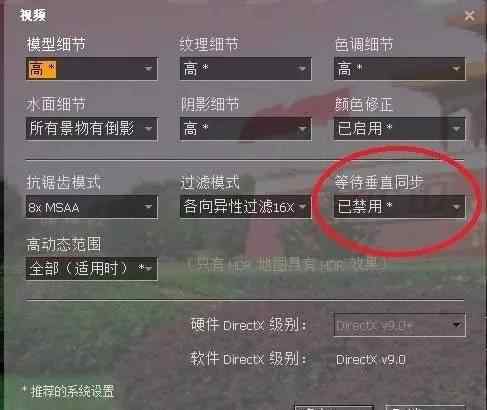487x410 pixels.
Task: Open the 模型细节 dropdown showing 高
Action: coord(91,69)
